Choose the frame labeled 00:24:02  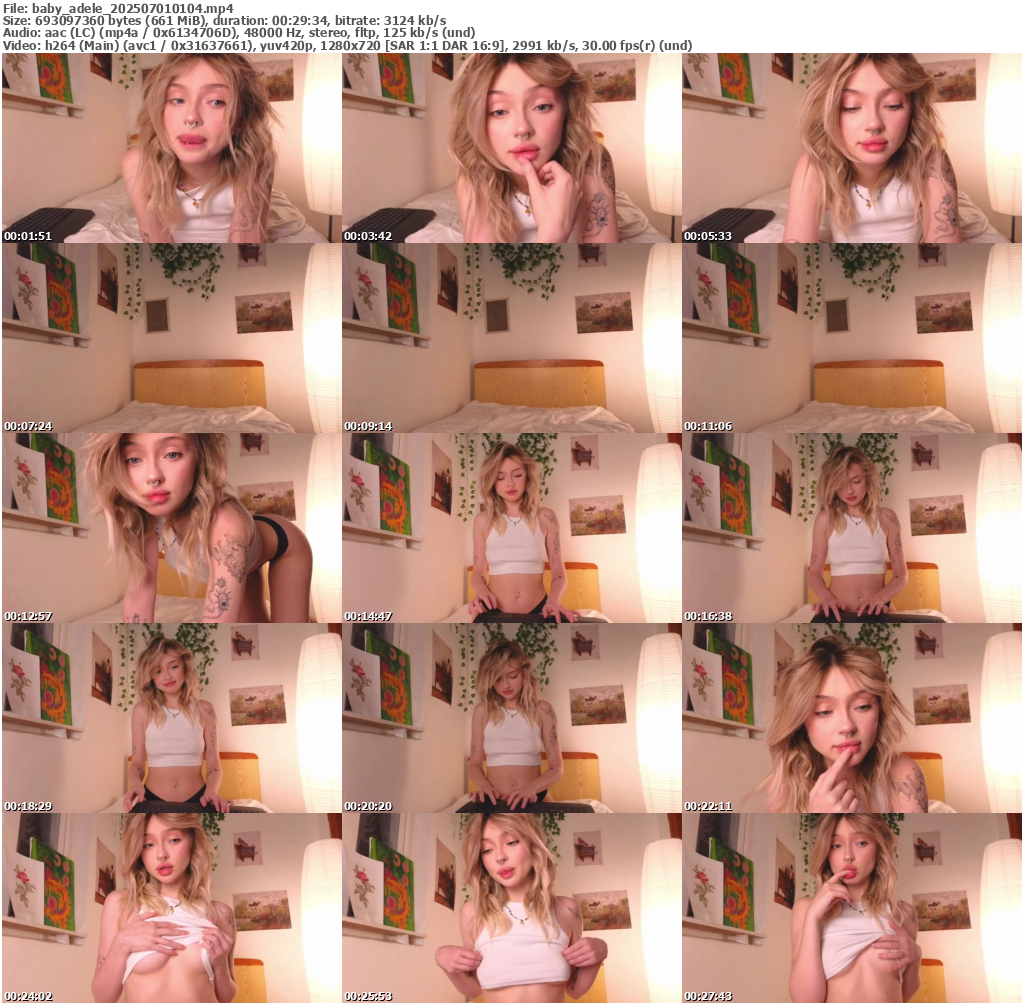pyautogui.click(x=172, y=908)
